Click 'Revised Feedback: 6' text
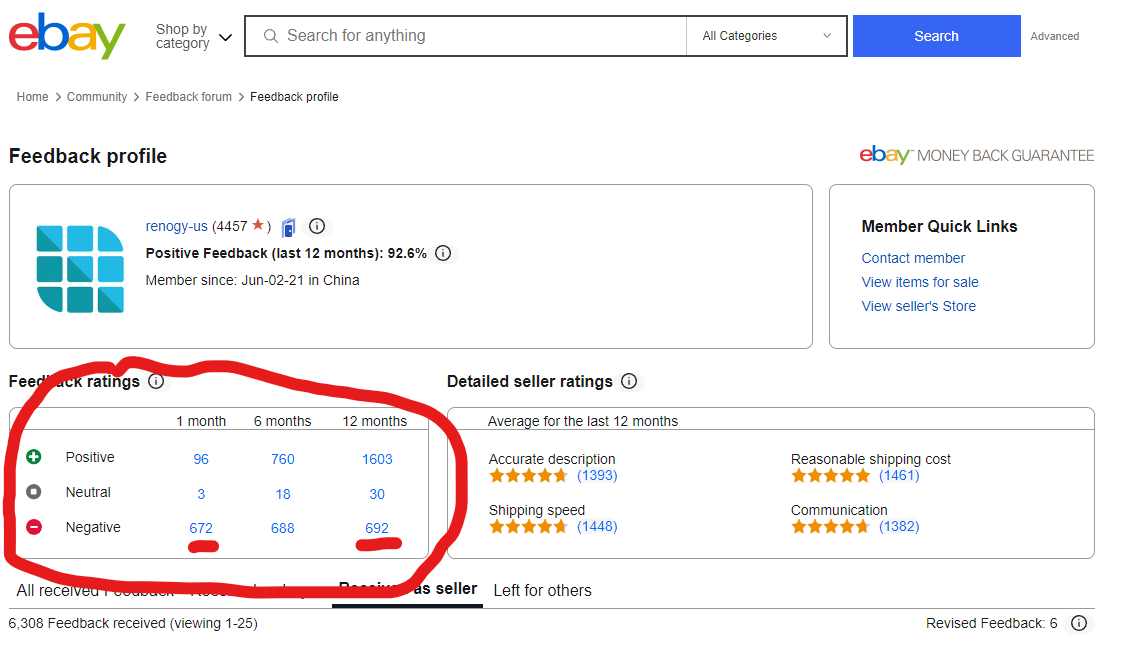 tap(991, 623)
